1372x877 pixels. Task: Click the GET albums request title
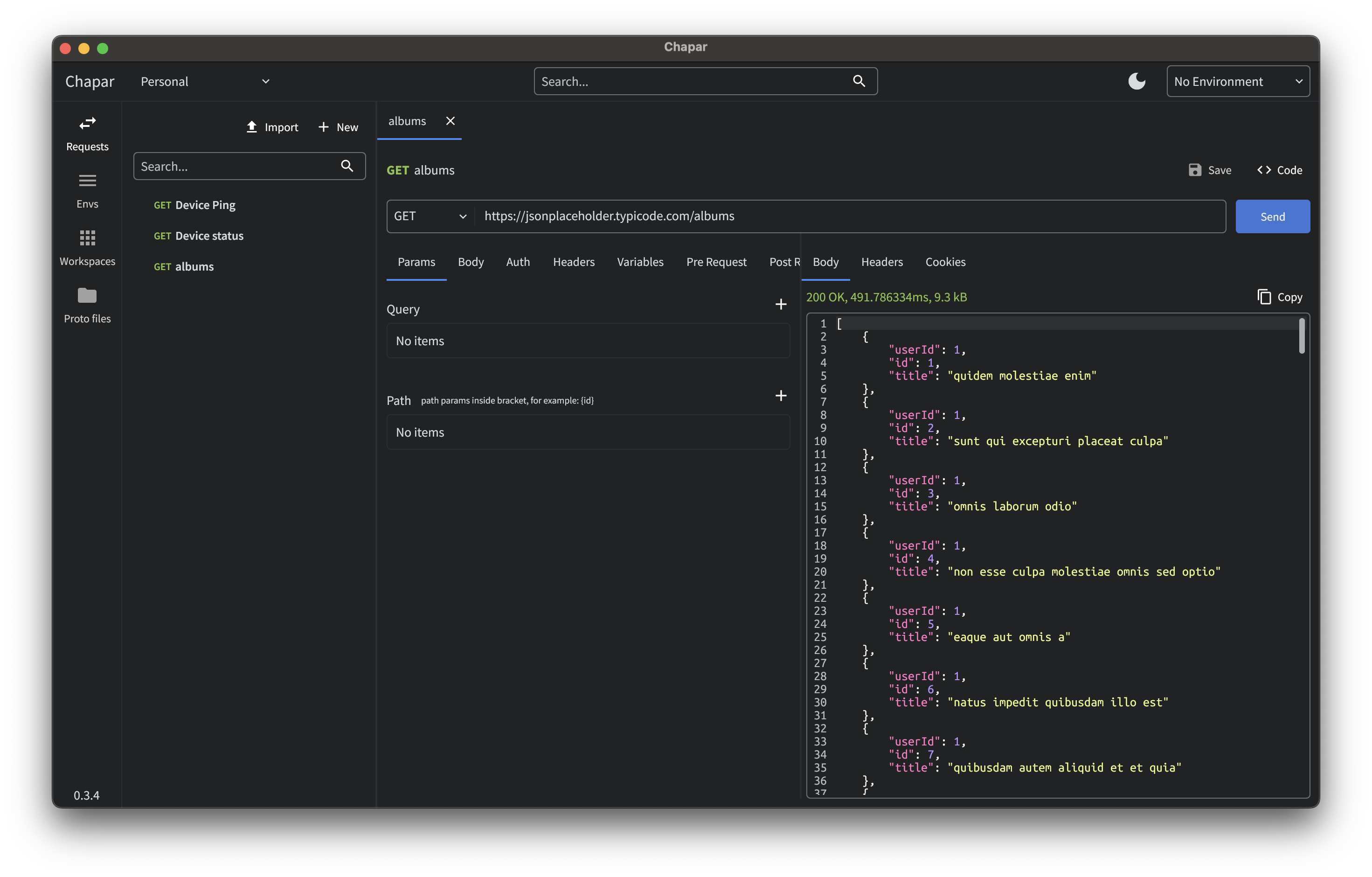tap(421, 170)
